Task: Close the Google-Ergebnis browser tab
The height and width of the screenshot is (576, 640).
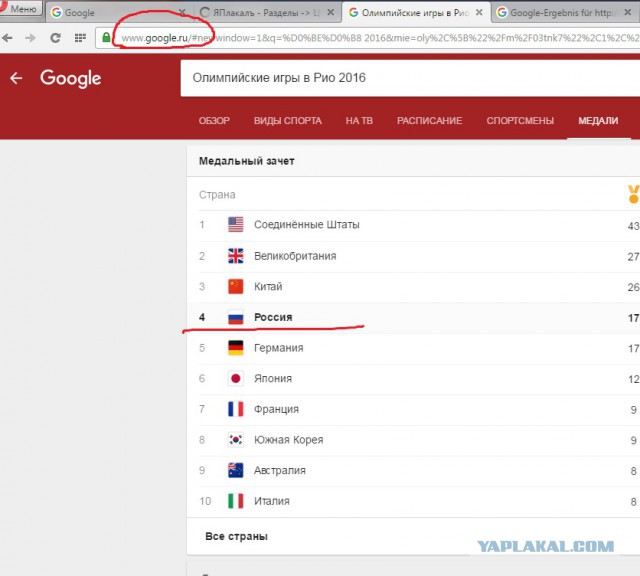Action: pyautogui.click(x=628, y=13)
